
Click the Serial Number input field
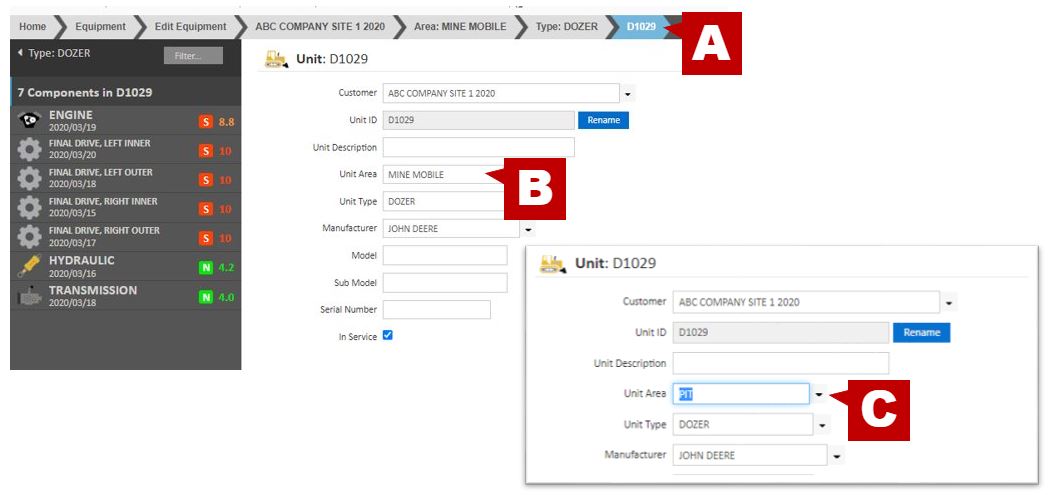click(436, 310)
